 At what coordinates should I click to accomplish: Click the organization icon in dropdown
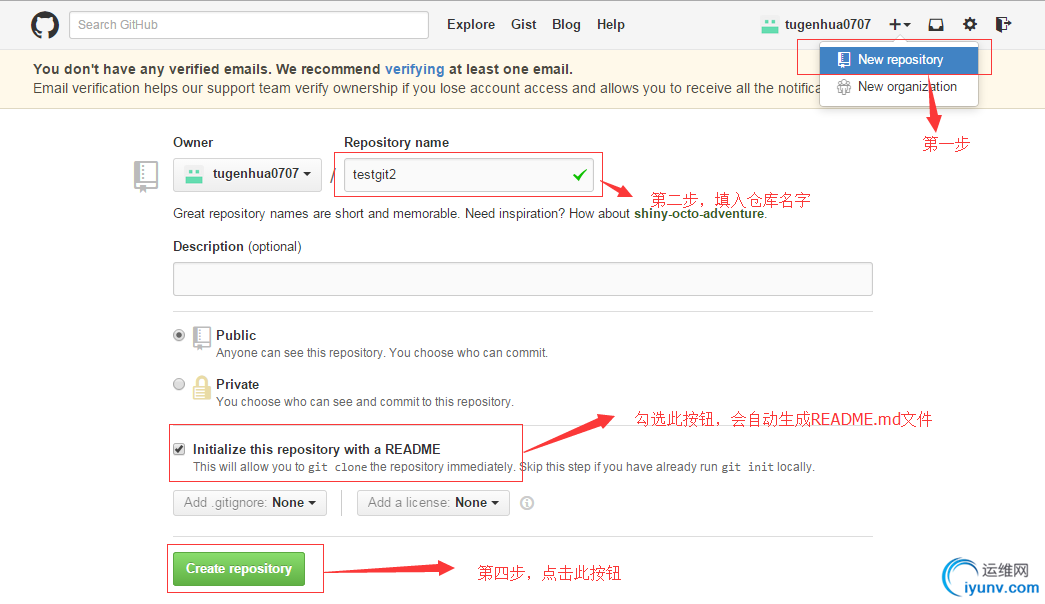(x=844, y=87)
